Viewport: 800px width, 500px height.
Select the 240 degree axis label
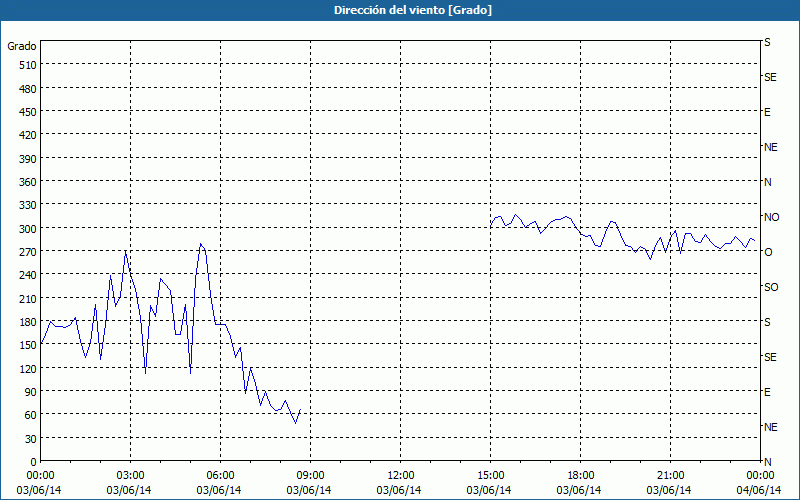(x=28, y=276)
